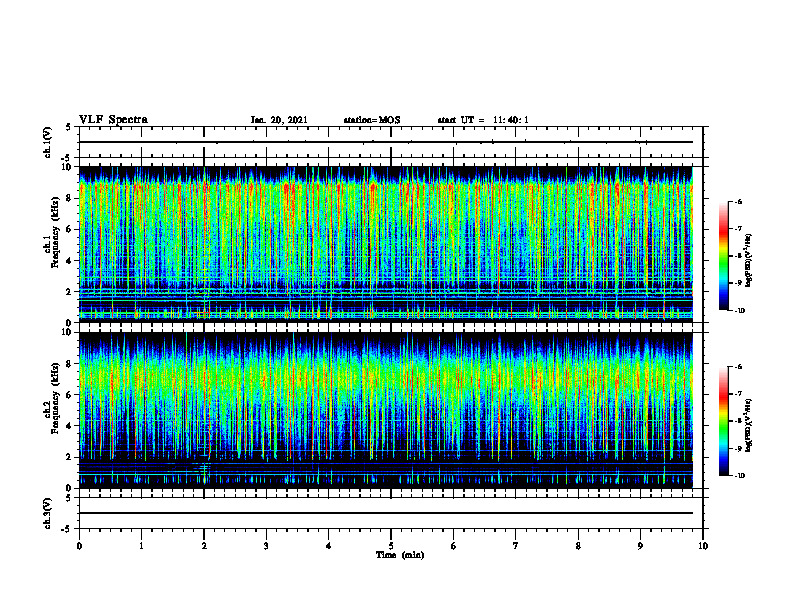This screenshot has width=792, height=612.
Task: Click the ch.2 spectrogram color scale bar
Action: click(x=723, y=421)
